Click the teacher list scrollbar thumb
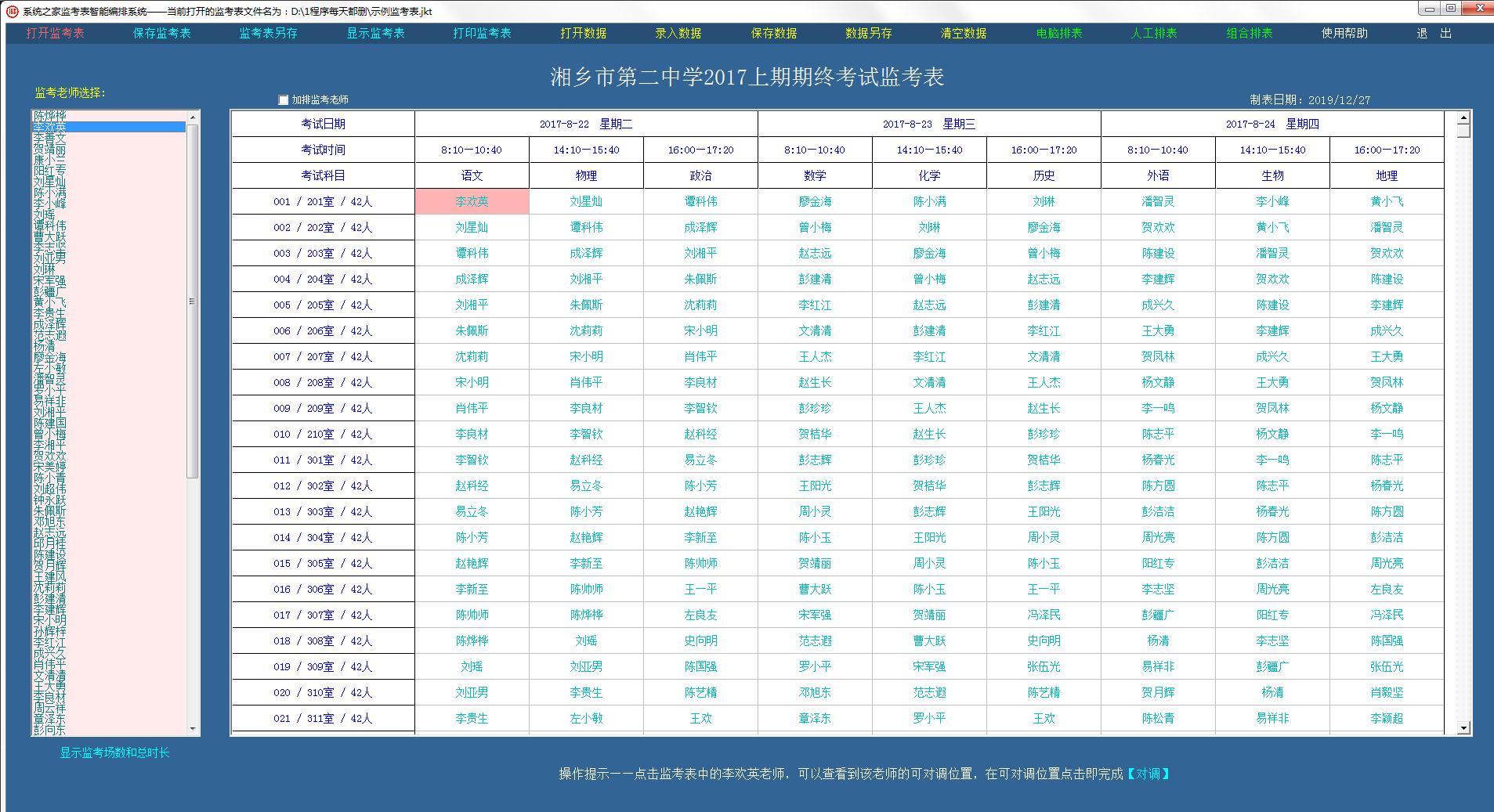Image resolution: width=1494 pixels, height=812 pixels. pos(193,301)
